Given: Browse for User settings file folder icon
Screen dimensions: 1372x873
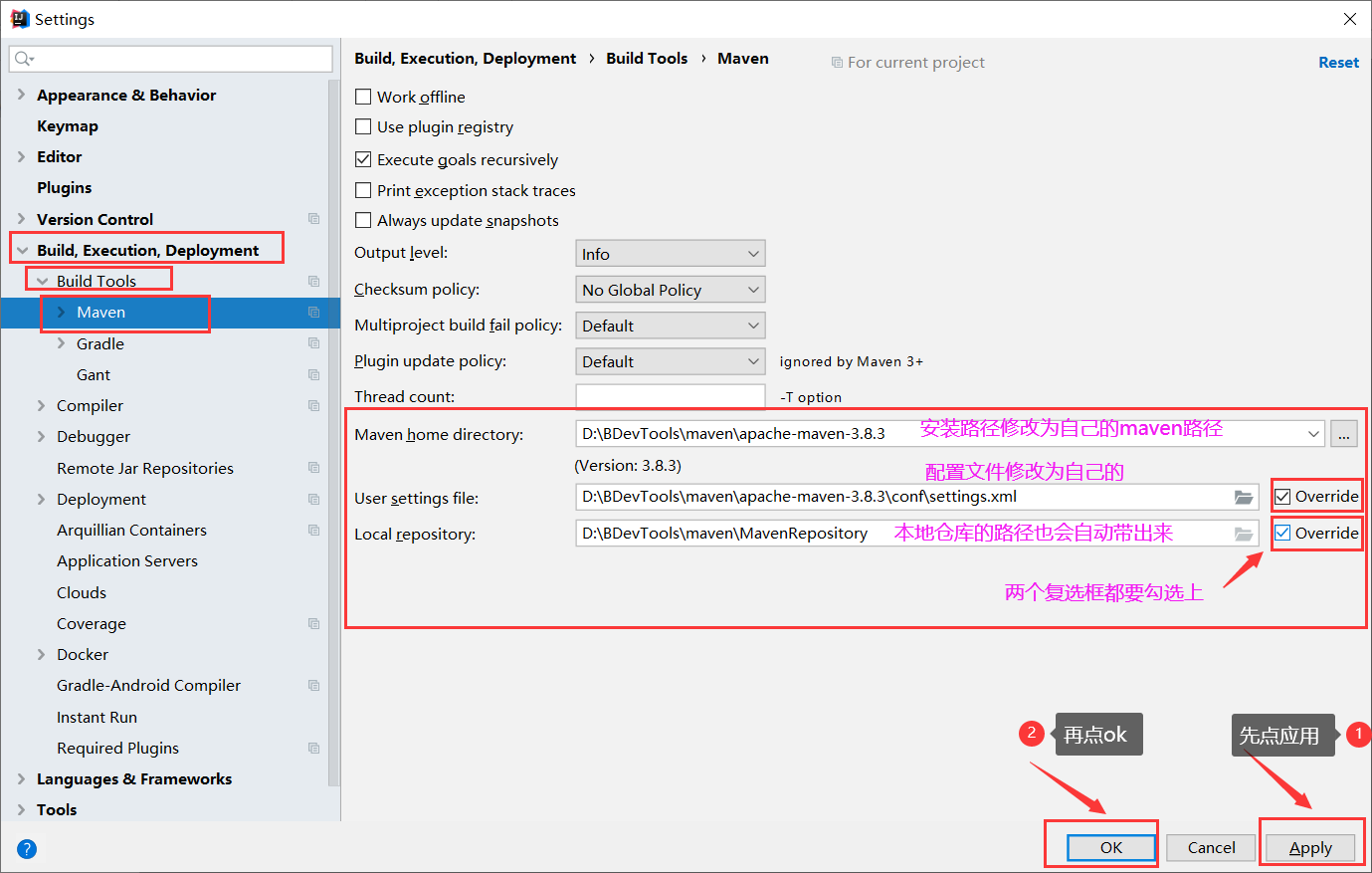Looking at the screenshot, I should tap(1244, 497).
